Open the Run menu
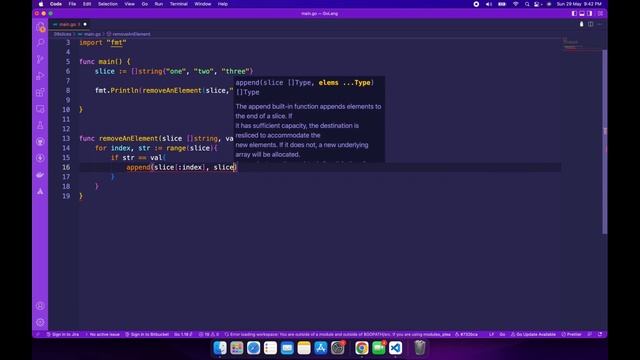640x360 pixels. [159, 4]
